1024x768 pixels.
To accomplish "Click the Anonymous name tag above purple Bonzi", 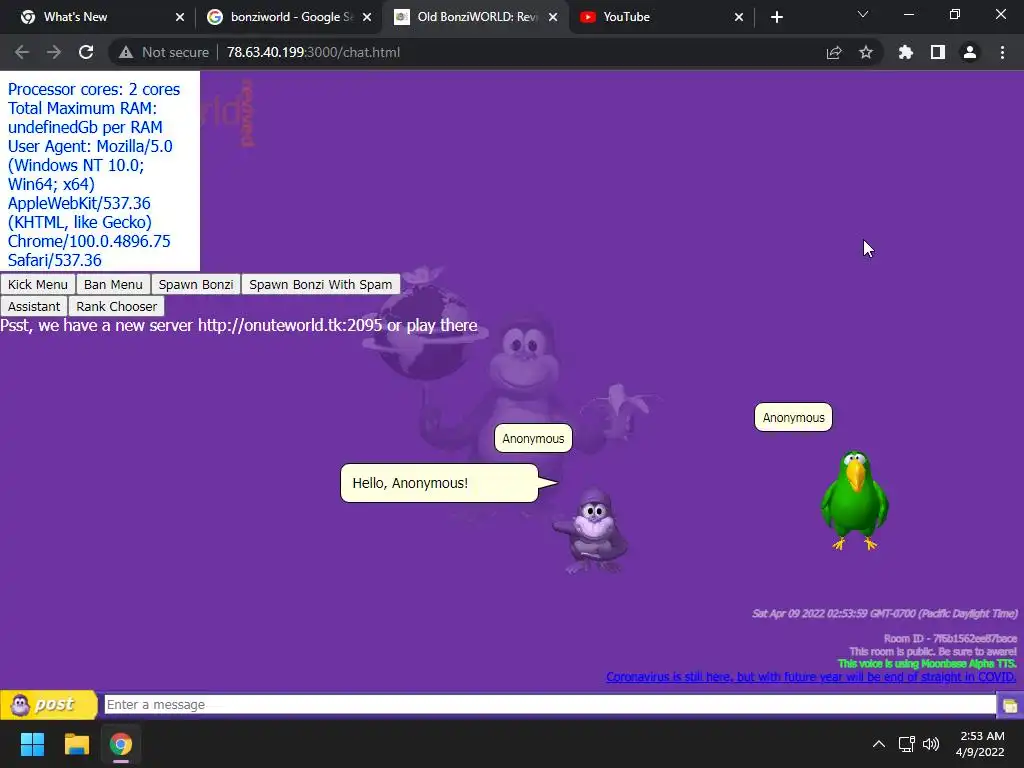I will pyautogui.click(x=533, y=438).
